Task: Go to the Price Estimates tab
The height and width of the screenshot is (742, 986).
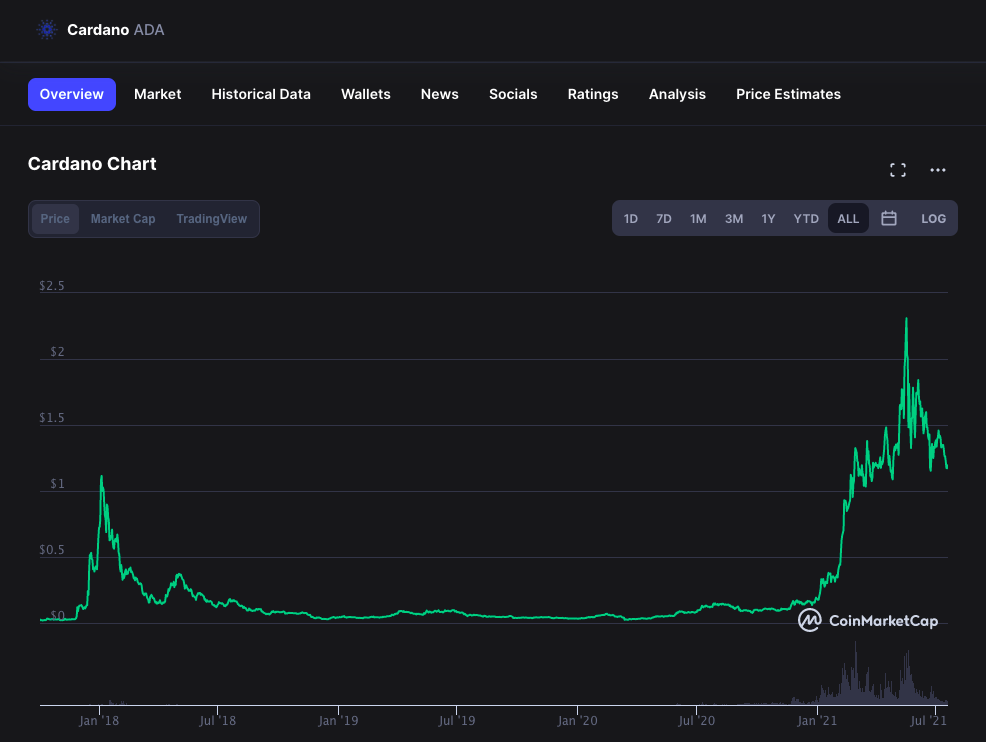Action: 789,94
